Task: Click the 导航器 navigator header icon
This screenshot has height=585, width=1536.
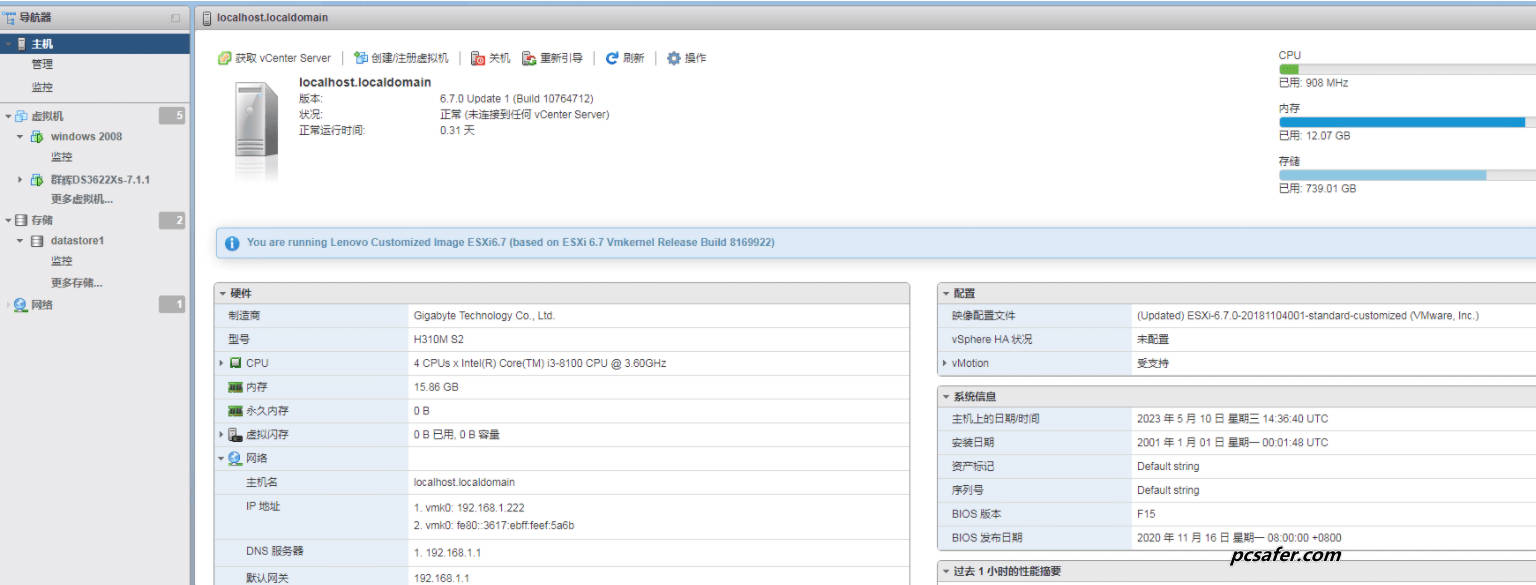Action: click(10, 17)
